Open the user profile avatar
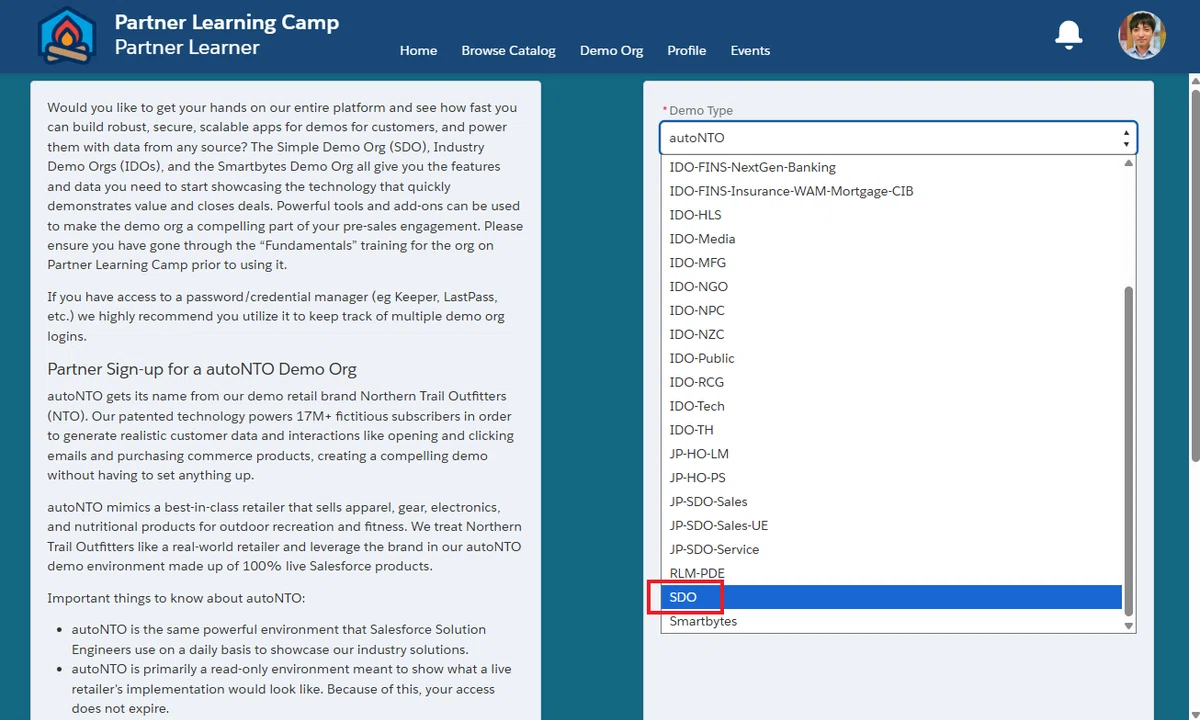This screenshot has width=1200, height=720. pos(1142,36)
